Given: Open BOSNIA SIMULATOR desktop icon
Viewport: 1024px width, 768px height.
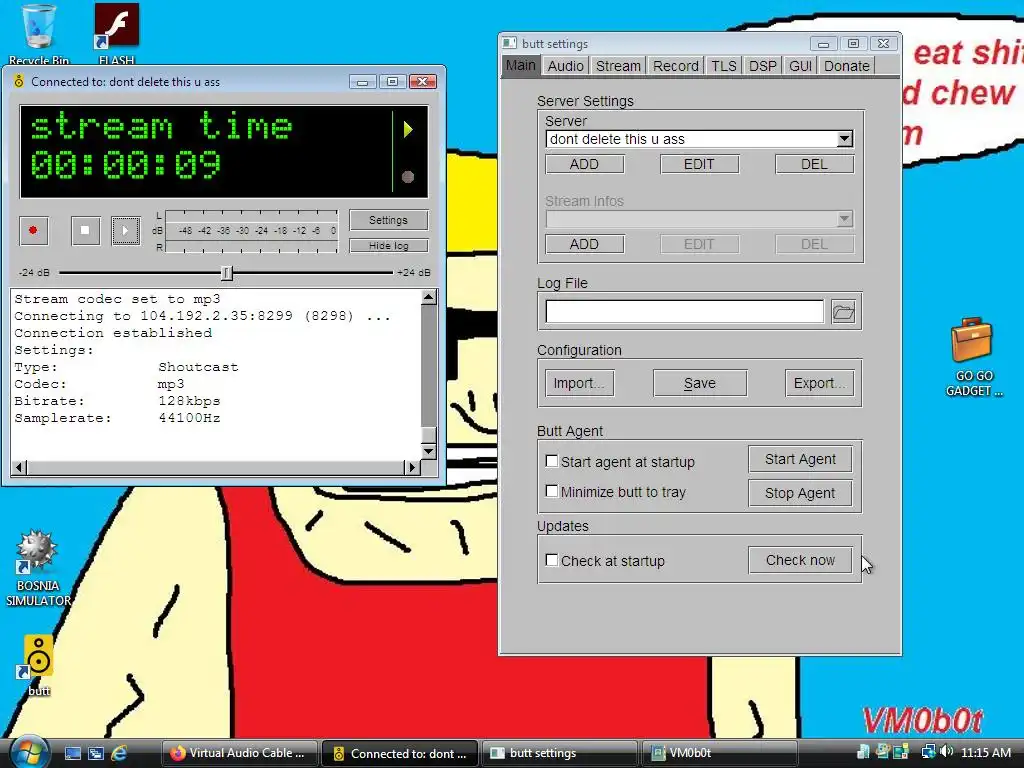Looking at the screenshot, I should [38, 568].
